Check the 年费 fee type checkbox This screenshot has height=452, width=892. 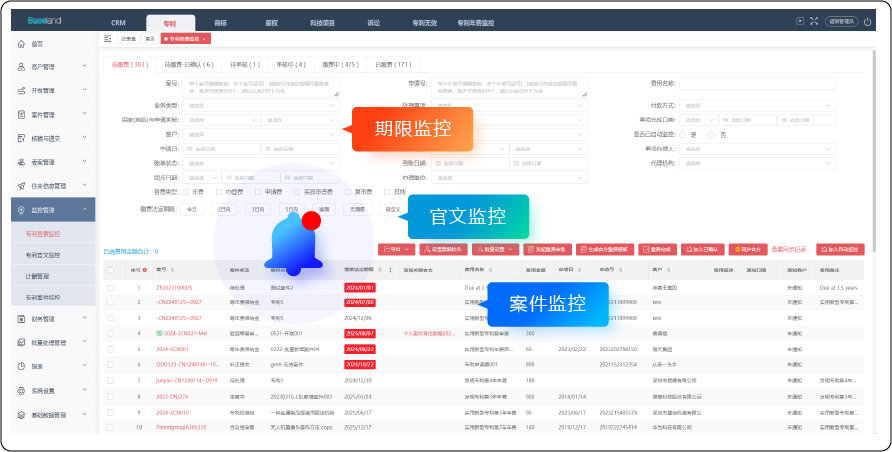pos(185,192)
